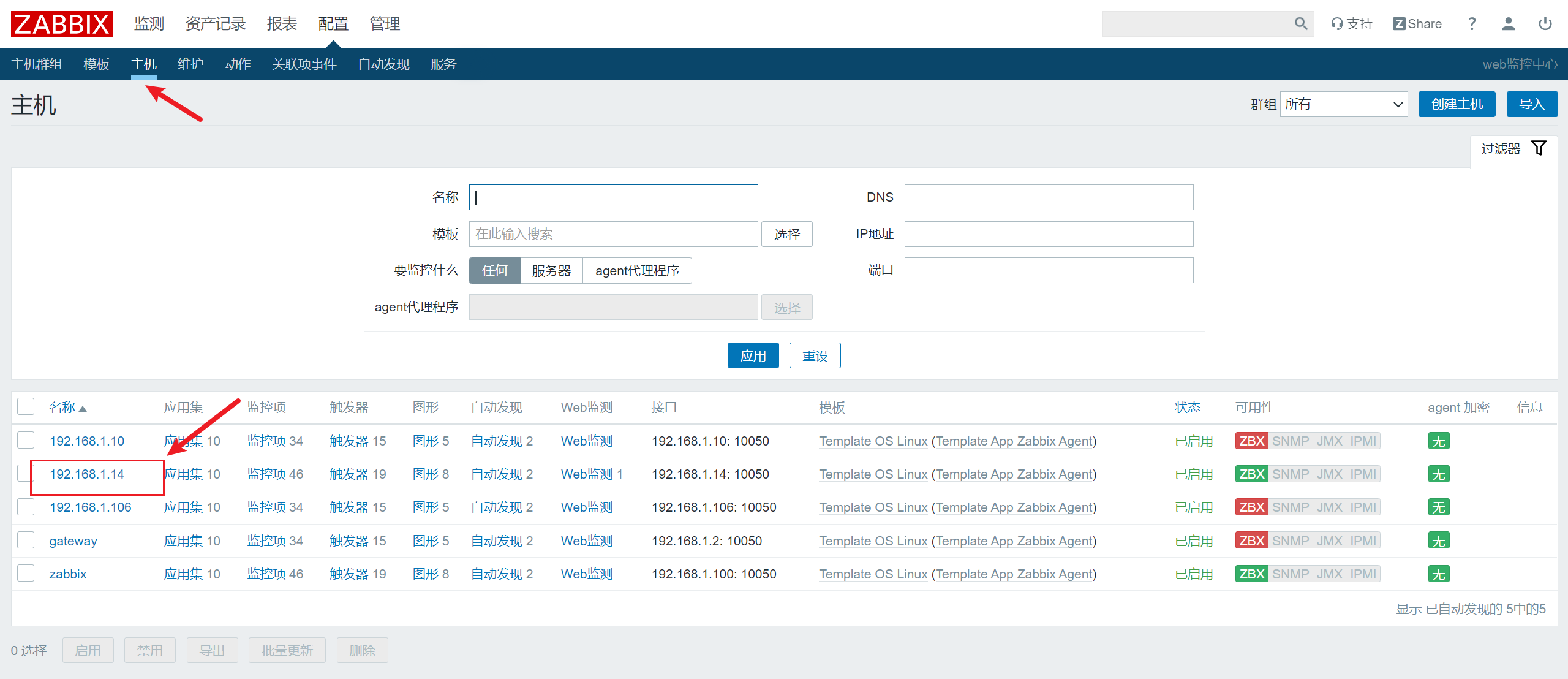Sort hosts by 名称 column
The width and height of the screenshot is (1568, 679).
[x=67, y=408]
